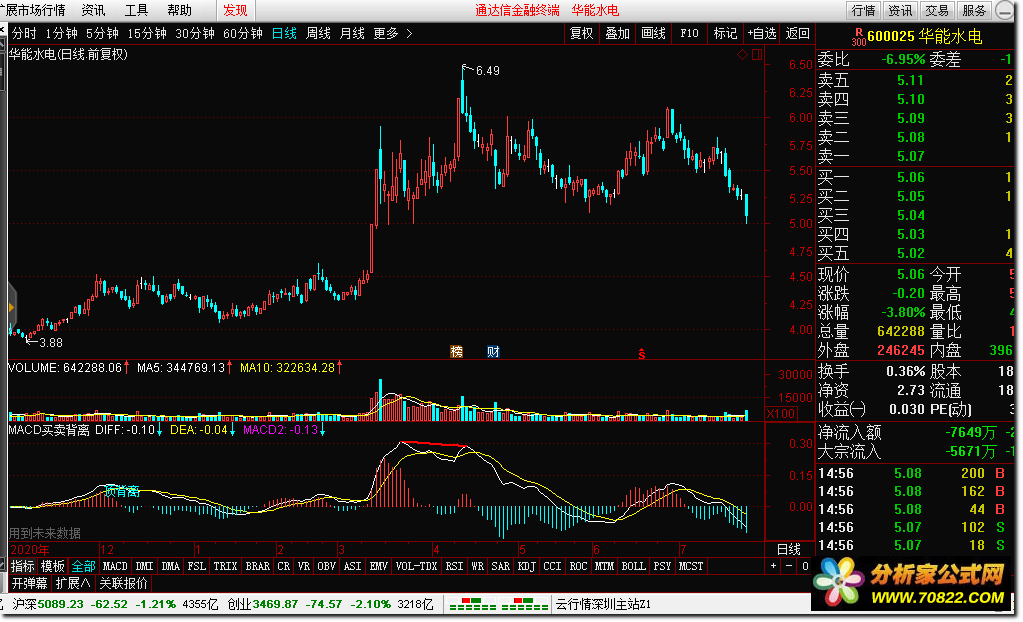Select the BRAR indicator
Viewport: 1023px width, 622px height.
click(x=257, y=566)
